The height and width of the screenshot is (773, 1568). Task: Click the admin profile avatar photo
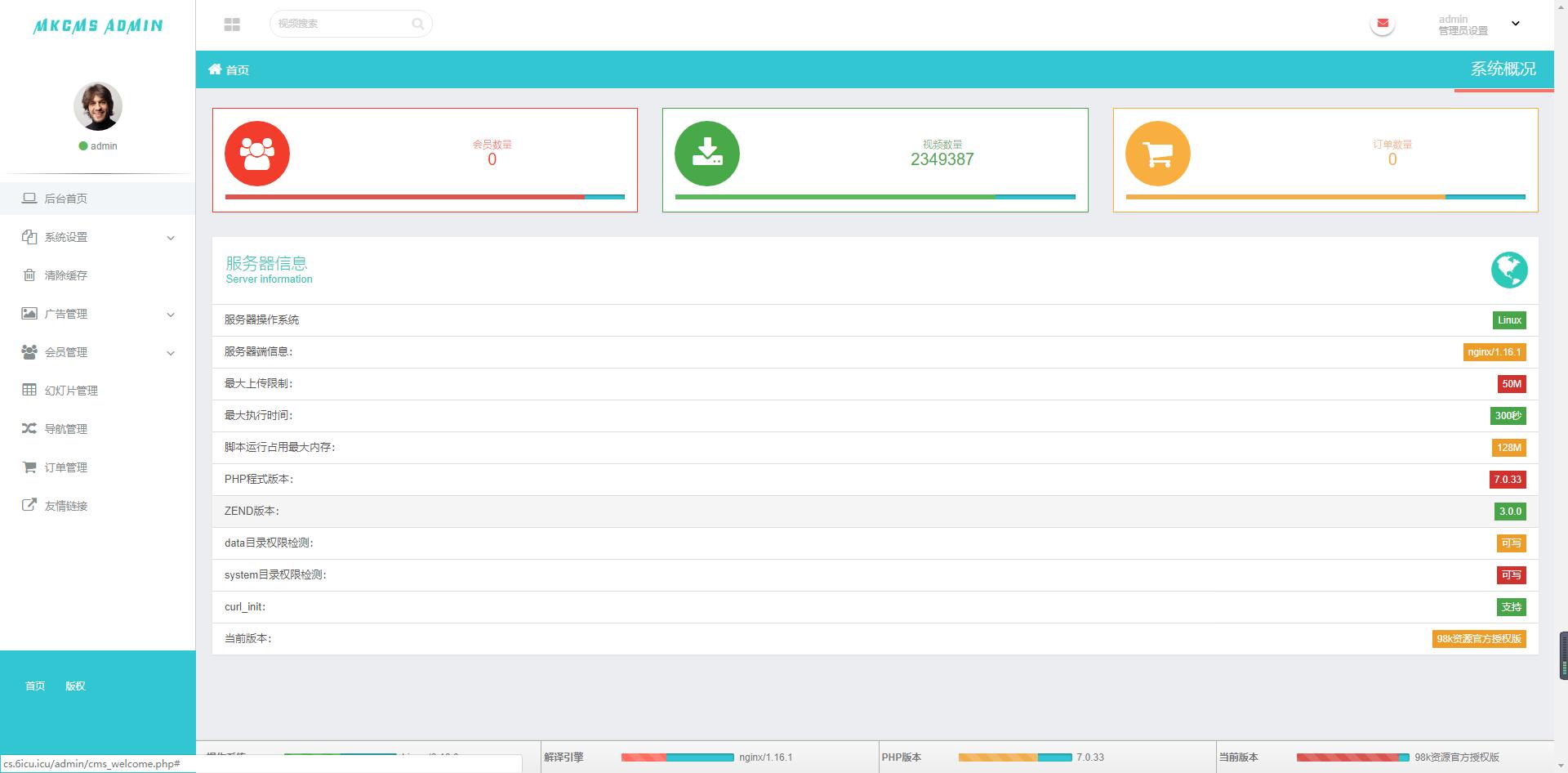98,106
